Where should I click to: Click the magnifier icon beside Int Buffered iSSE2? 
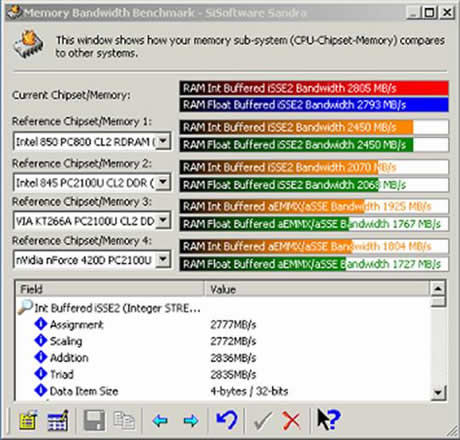coord(25,307)
